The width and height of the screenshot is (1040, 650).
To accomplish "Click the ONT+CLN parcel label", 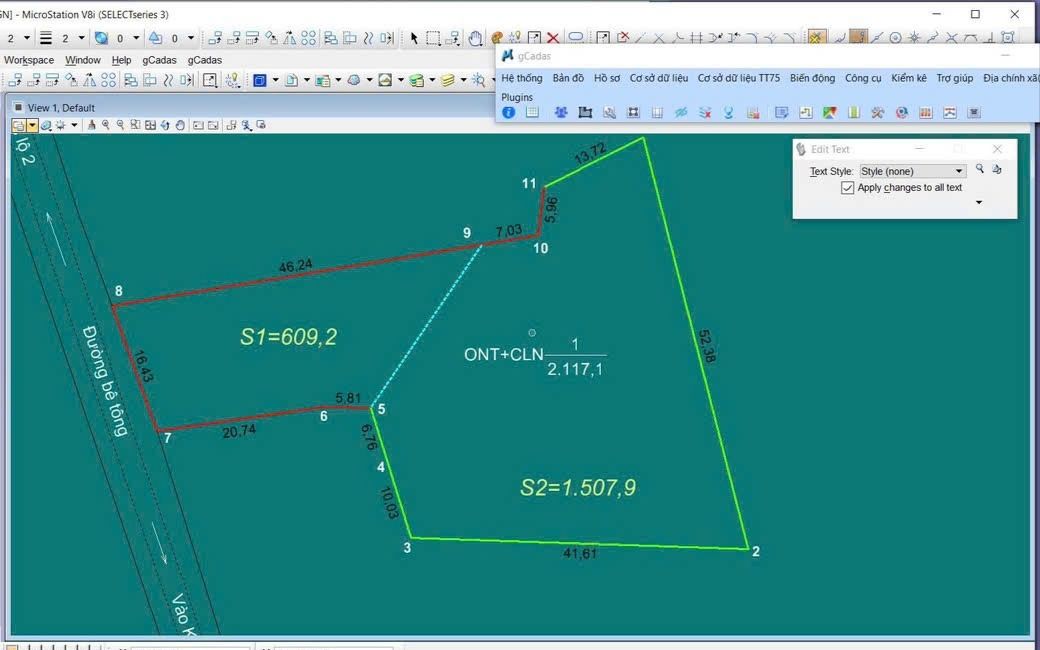I will [x=503, y=354].
